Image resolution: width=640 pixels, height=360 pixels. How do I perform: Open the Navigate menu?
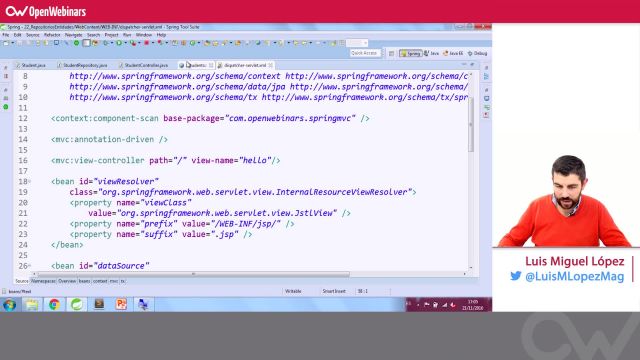coord(73,35)
